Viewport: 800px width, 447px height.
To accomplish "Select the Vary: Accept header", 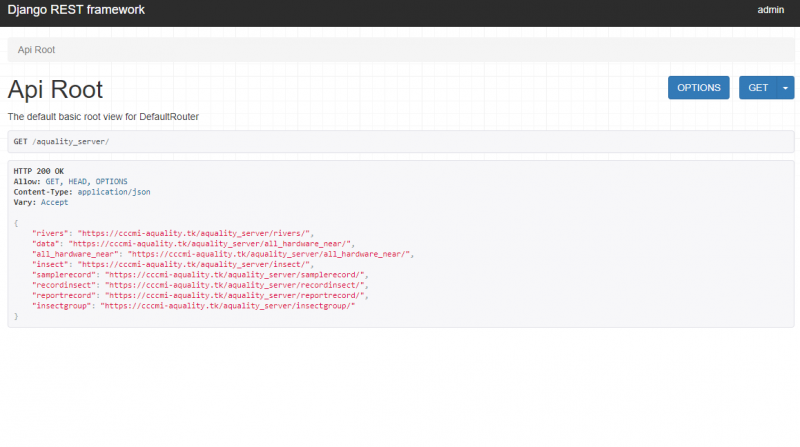I will (41, 202).
